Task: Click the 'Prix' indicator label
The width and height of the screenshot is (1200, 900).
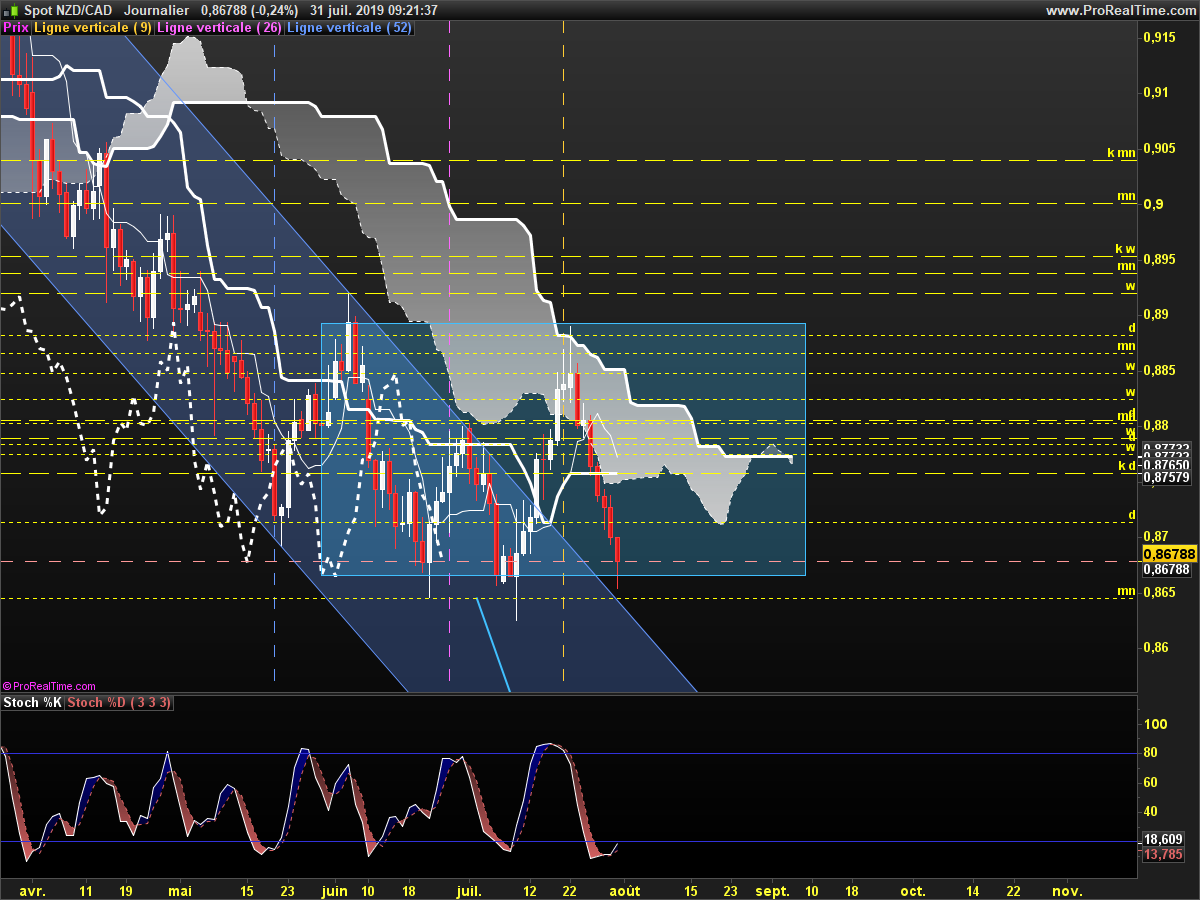Action: click(16, 28)
